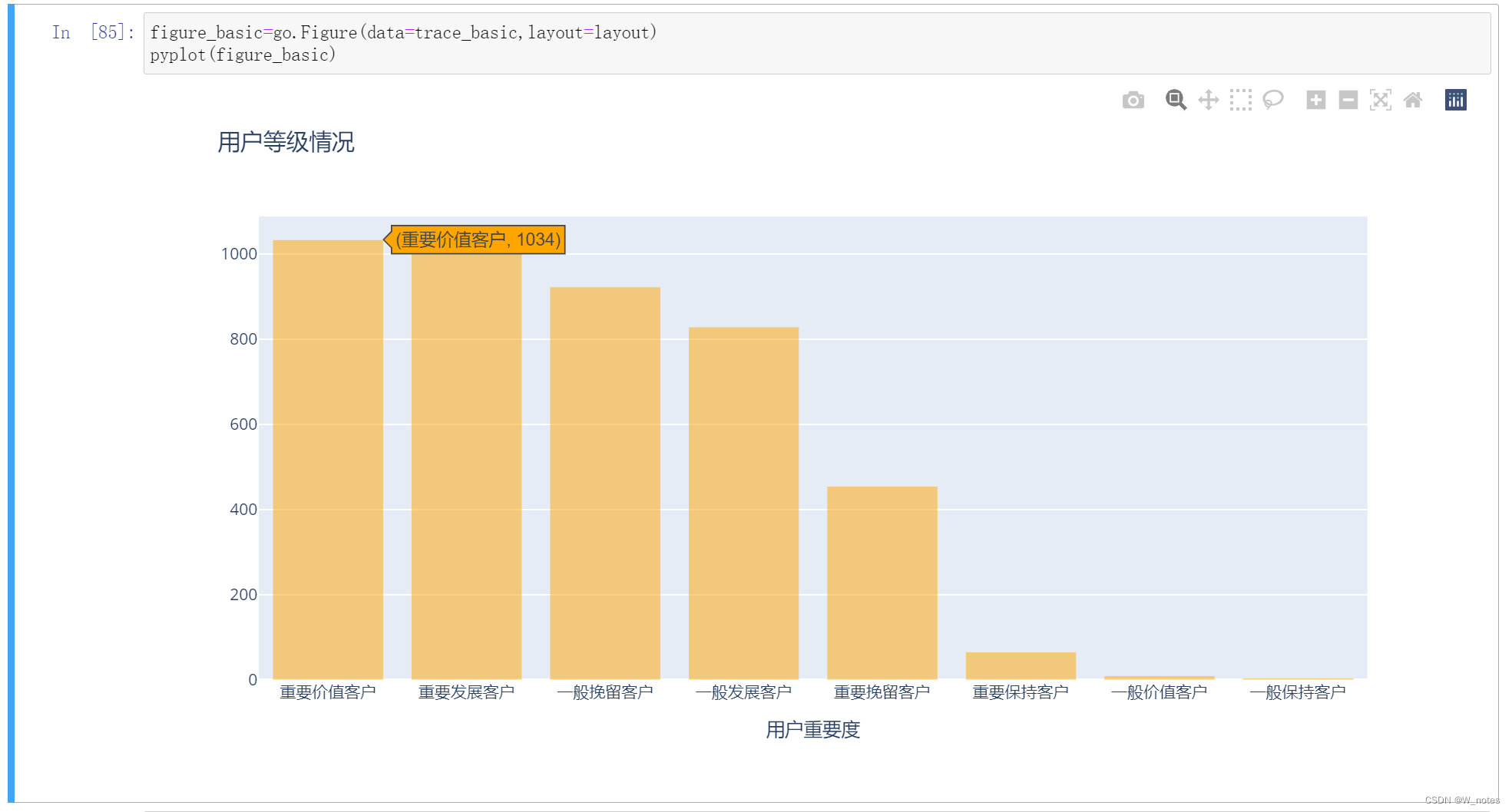The image size is (1512, 812).
Task: Click the code input cell editor
Action: tap(817, 44)
